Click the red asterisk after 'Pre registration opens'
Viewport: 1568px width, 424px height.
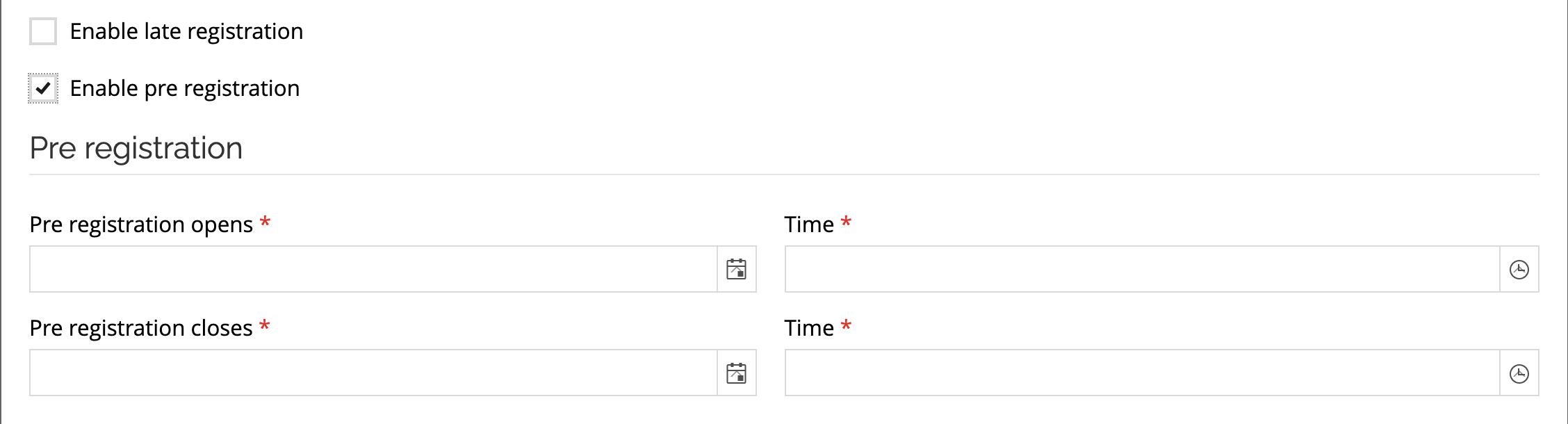[x=265, y=222]
